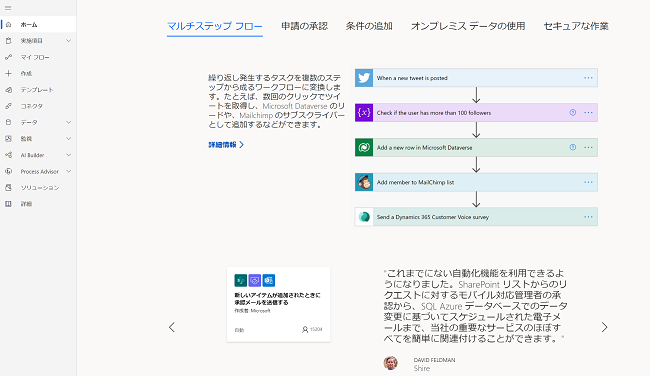Viewport: 650px width, 376px height.
Task: Show the previous carousel item
Action: 172,327
